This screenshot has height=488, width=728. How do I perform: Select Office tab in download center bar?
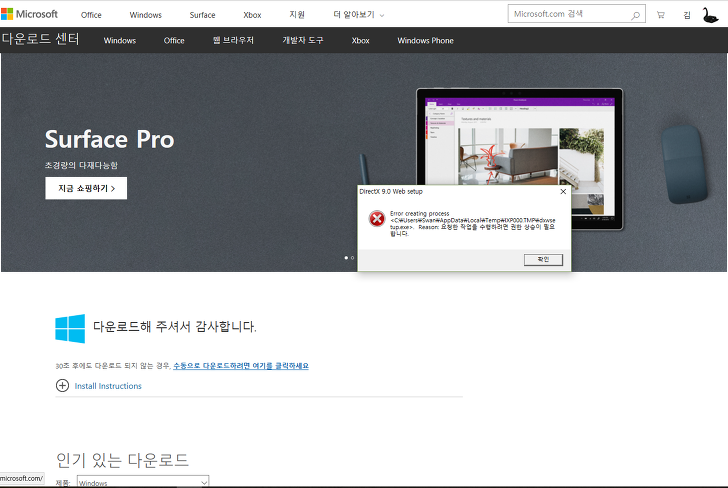174,40
